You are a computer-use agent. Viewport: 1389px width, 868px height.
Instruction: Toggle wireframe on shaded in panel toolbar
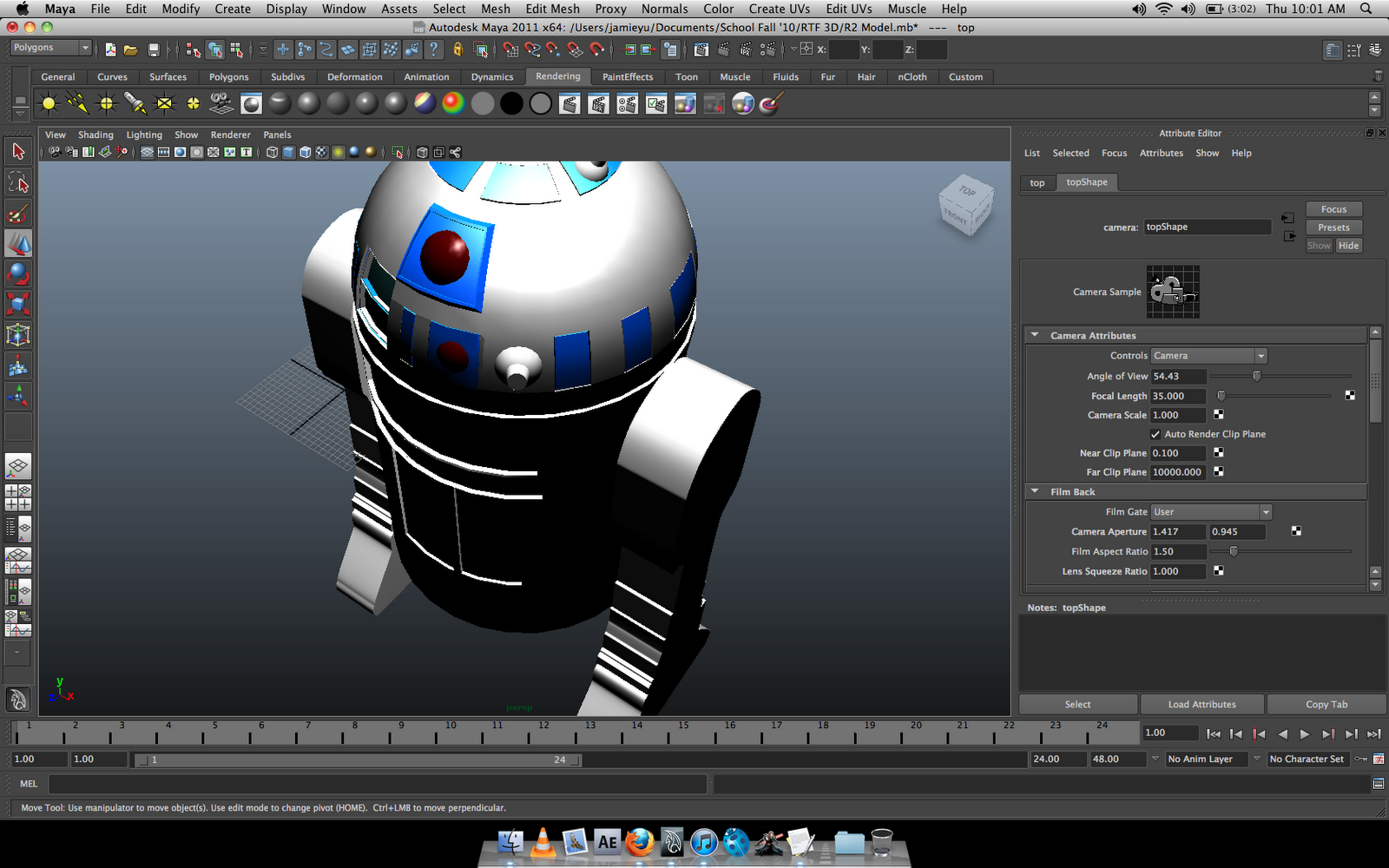[305, 153]
